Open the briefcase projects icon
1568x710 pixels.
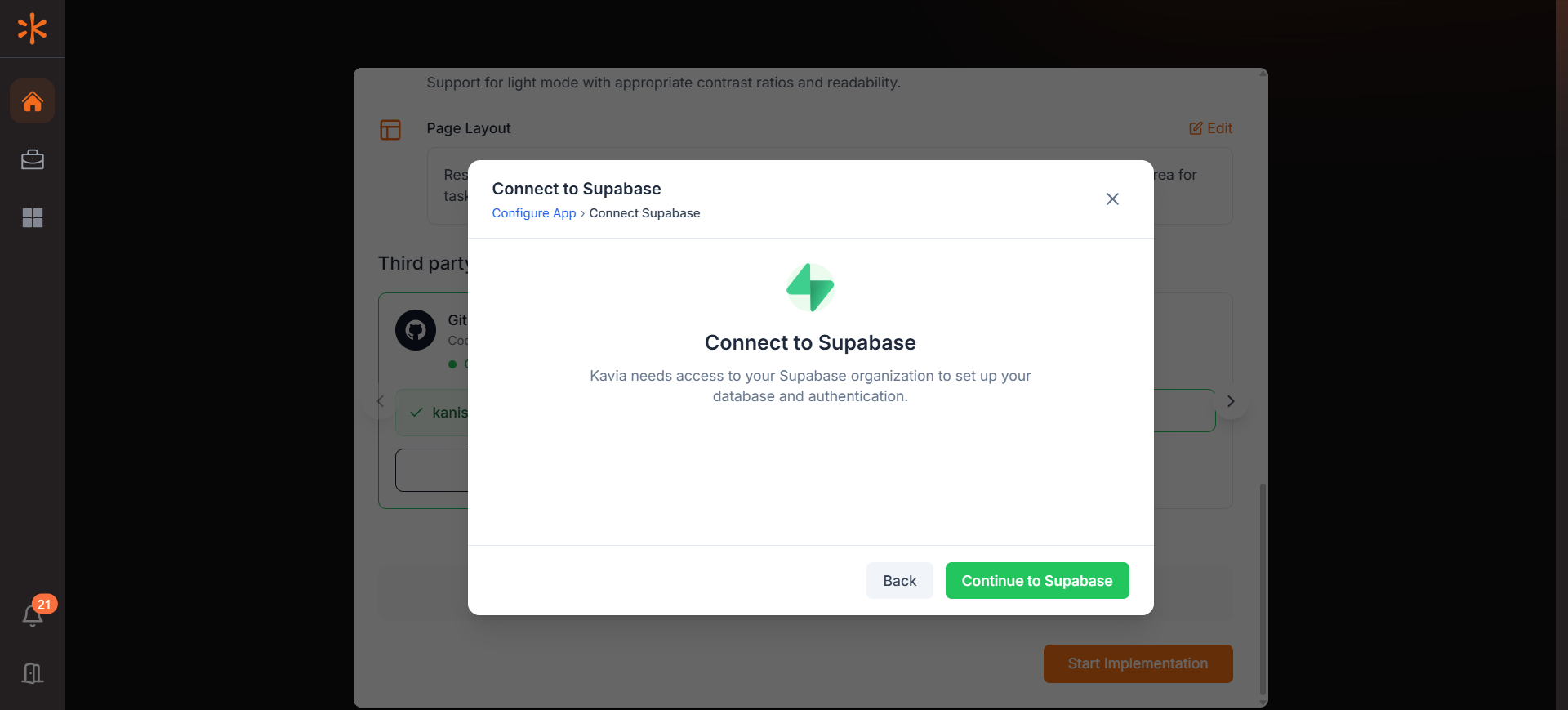(33, 160)
